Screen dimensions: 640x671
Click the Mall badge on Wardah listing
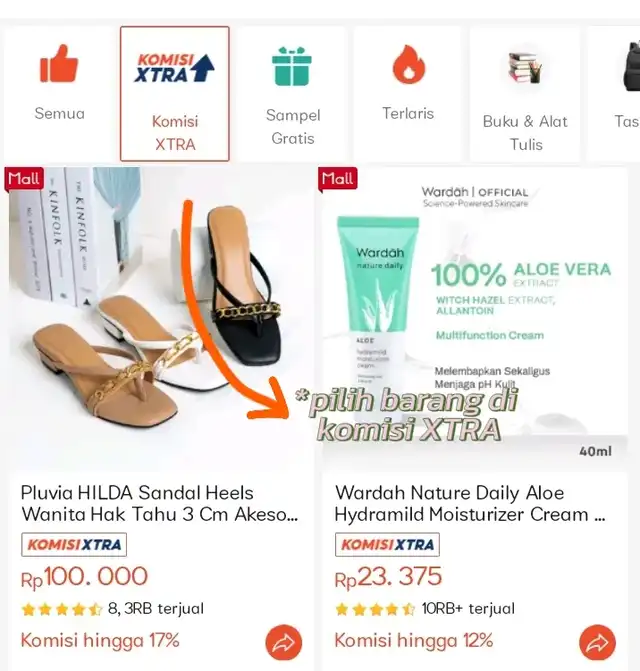pos(338,178)
